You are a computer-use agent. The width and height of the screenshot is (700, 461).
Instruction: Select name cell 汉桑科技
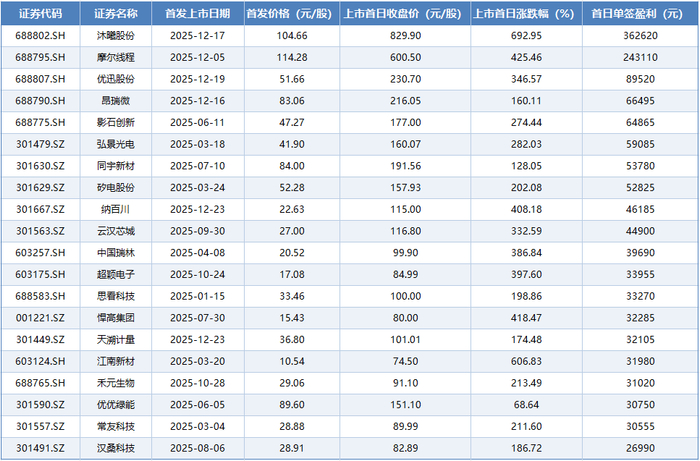click(116, 449)
